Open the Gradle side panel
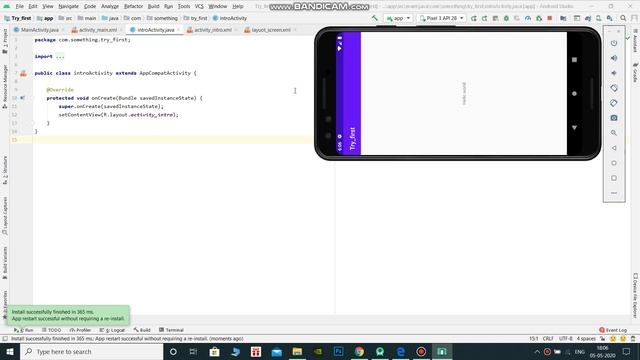Screen dimensions: 640x360 [x=636, y=72]
